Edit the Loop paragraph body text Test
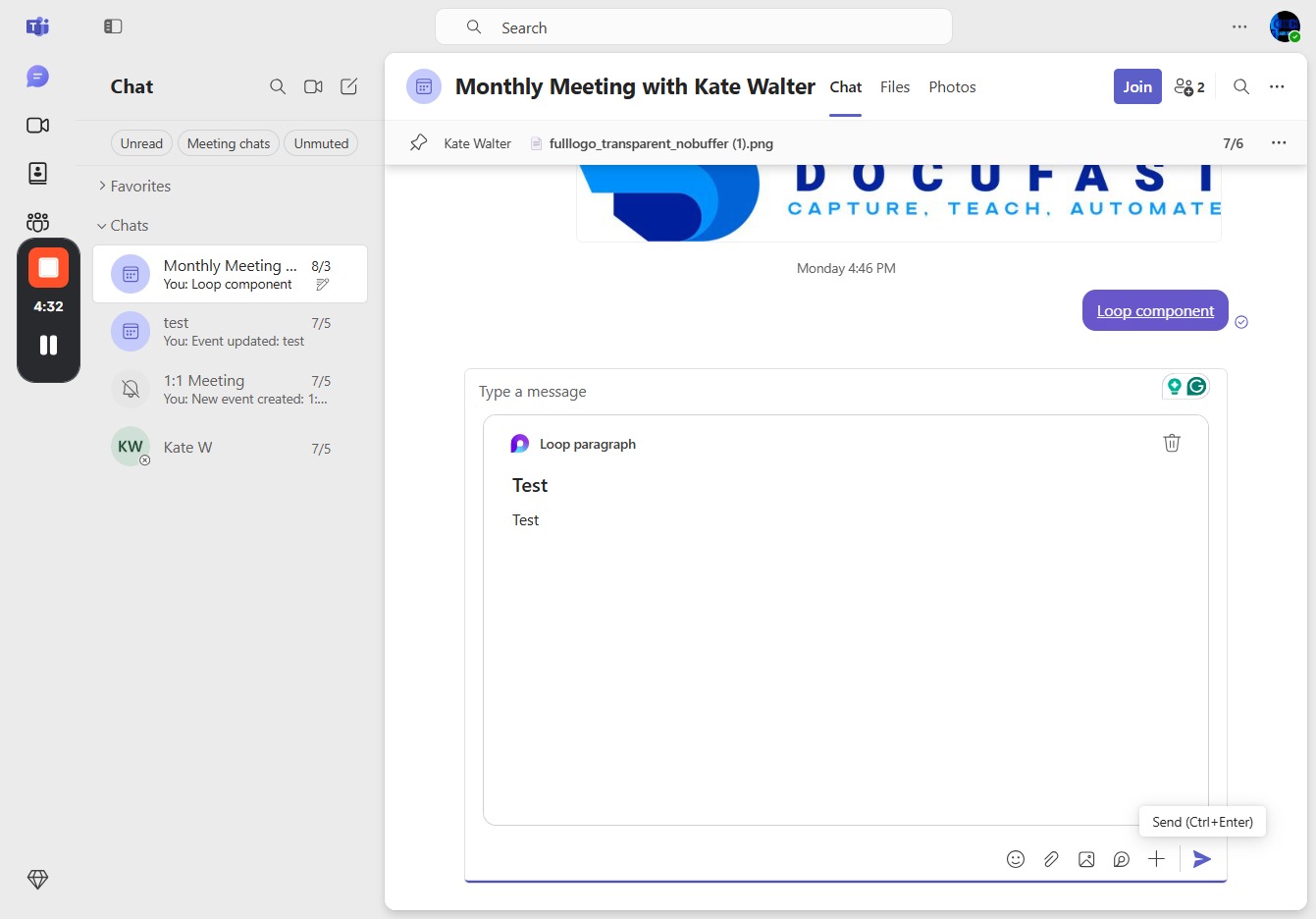Screen dimensions: 1316x919 tap(525, 520)
